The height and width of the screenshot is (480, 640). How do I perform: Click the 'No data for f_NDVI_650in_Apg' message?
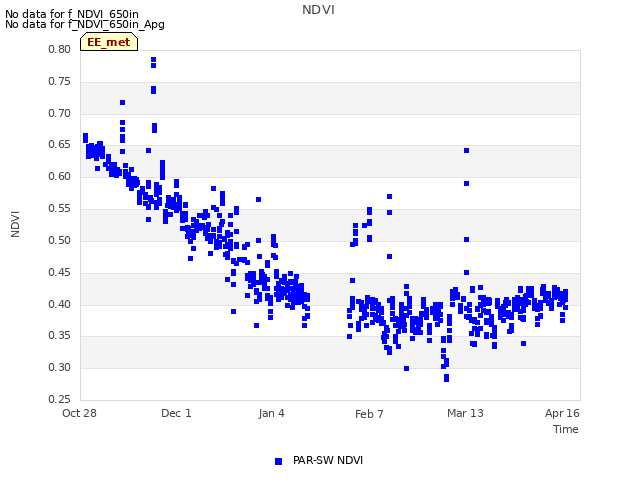pyautogui.click(x=85, y=24)
